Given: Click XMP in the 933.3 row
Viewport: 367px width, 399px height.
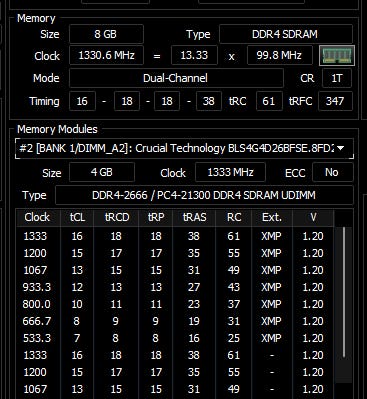Looking at the screenshot, I should [x=271, y=287].
